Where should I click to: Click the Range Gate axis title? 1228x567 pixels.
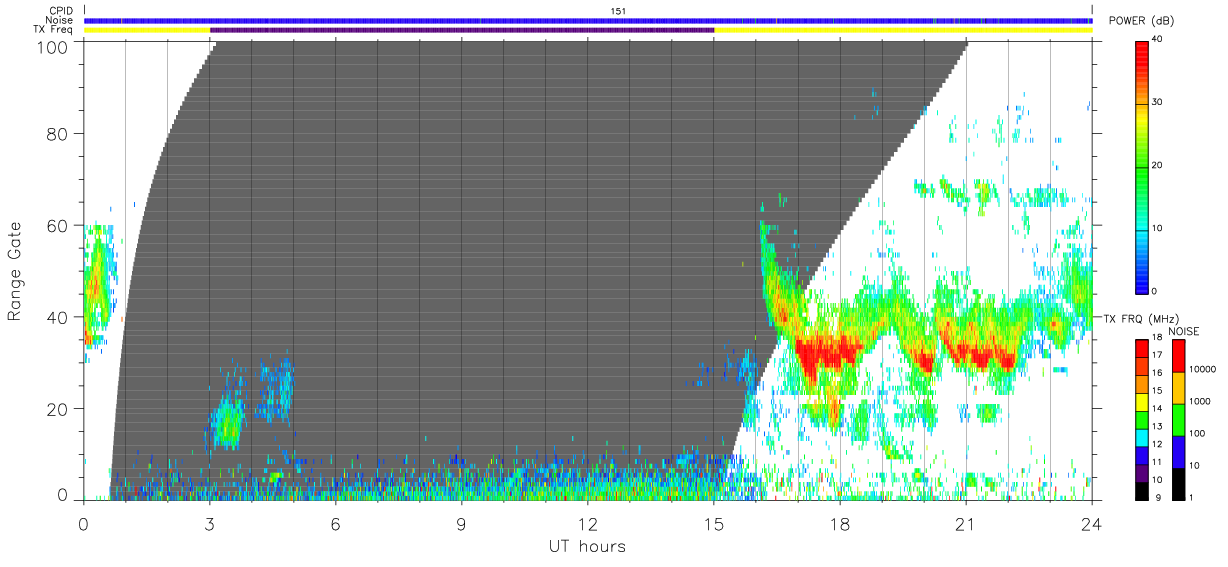(15, 271)
